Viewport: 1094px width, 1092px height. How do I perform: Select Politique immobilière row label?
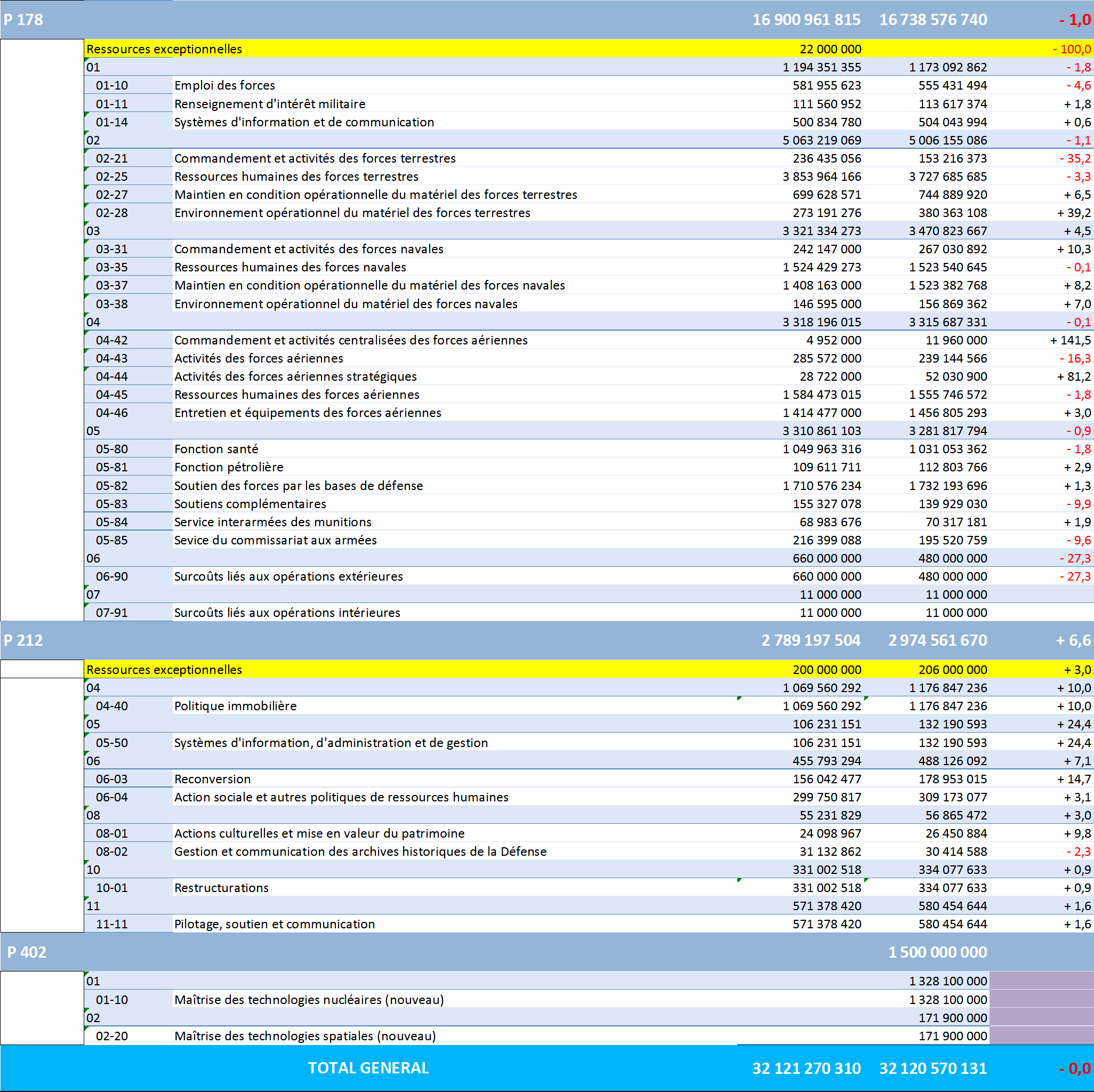pyautogui.click(x=235, y=706)
